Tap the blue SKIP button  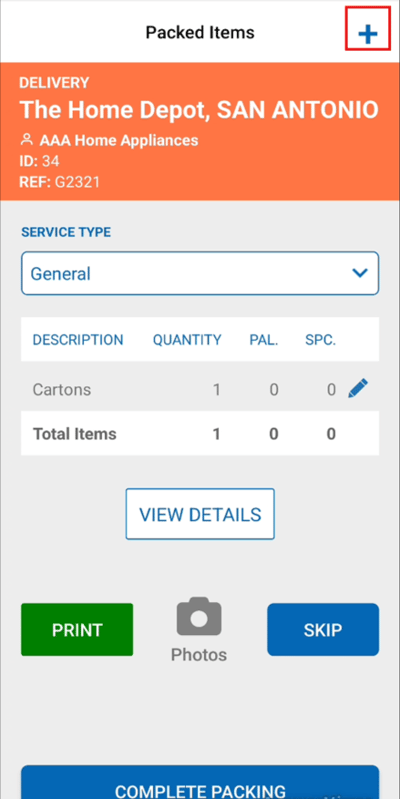323,630
